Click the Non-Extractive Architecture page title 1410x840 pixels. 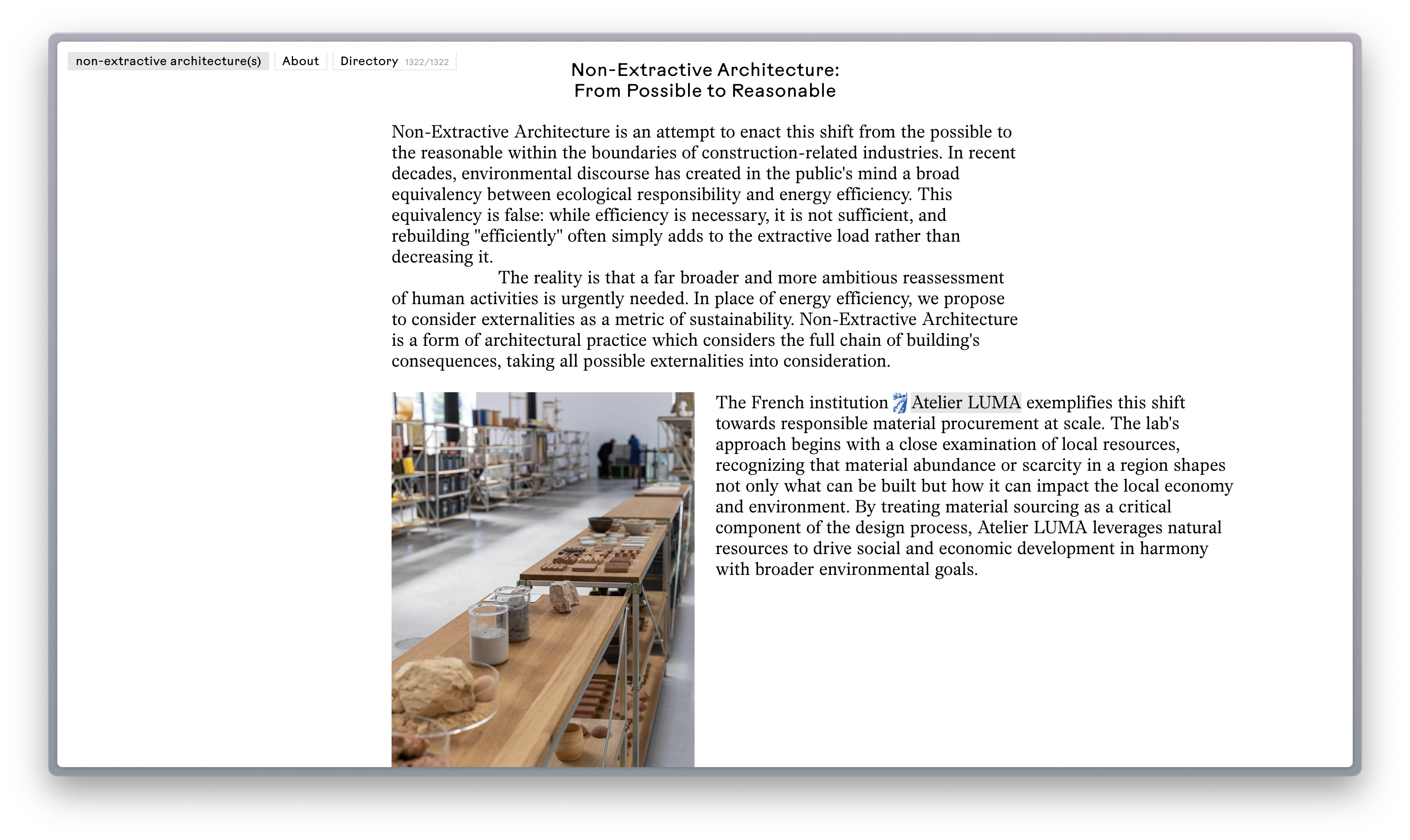(x=705, y=69)
